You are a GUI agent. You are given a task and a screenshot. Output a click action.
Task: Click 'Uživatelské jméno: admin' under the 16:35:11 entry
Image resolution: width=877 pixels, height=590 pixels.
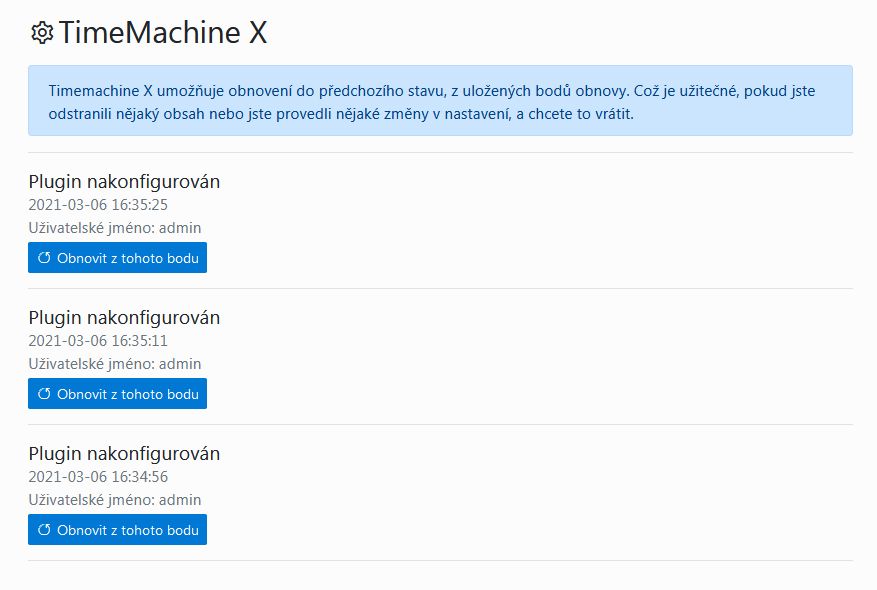coord(115,364)
